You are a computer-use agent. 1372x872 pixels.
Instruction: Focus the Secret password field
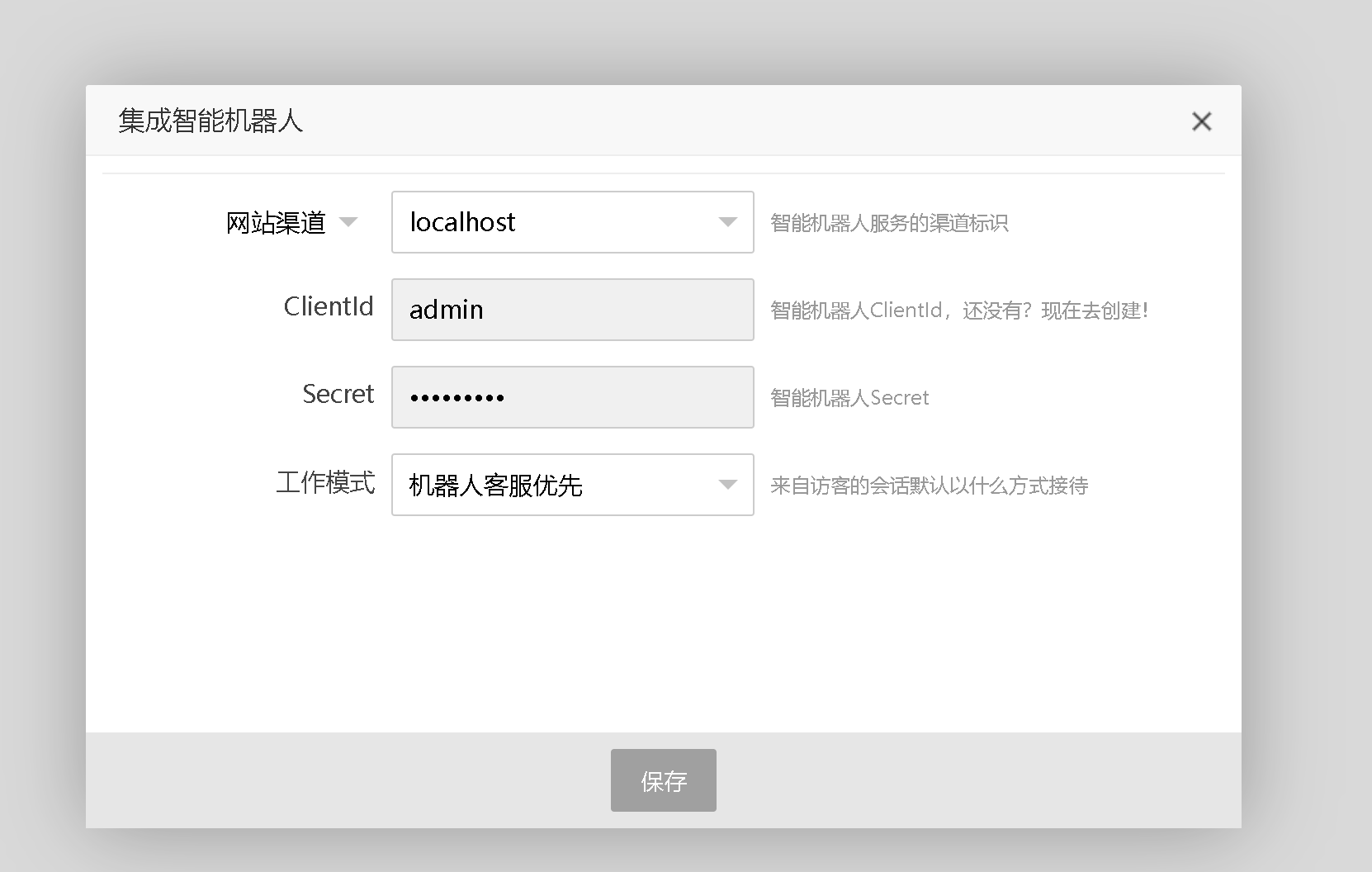tap(572, 397)
